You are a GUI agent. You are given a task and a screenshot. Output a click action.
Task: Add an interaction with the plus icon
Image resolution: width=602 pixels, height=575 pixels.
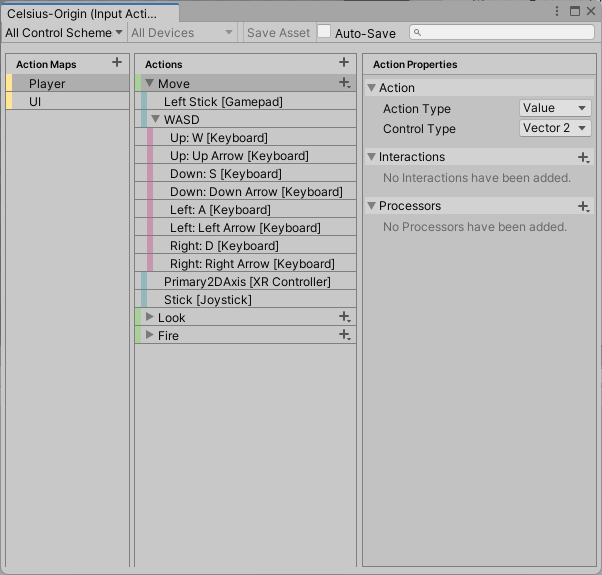[x=584, y=157]
